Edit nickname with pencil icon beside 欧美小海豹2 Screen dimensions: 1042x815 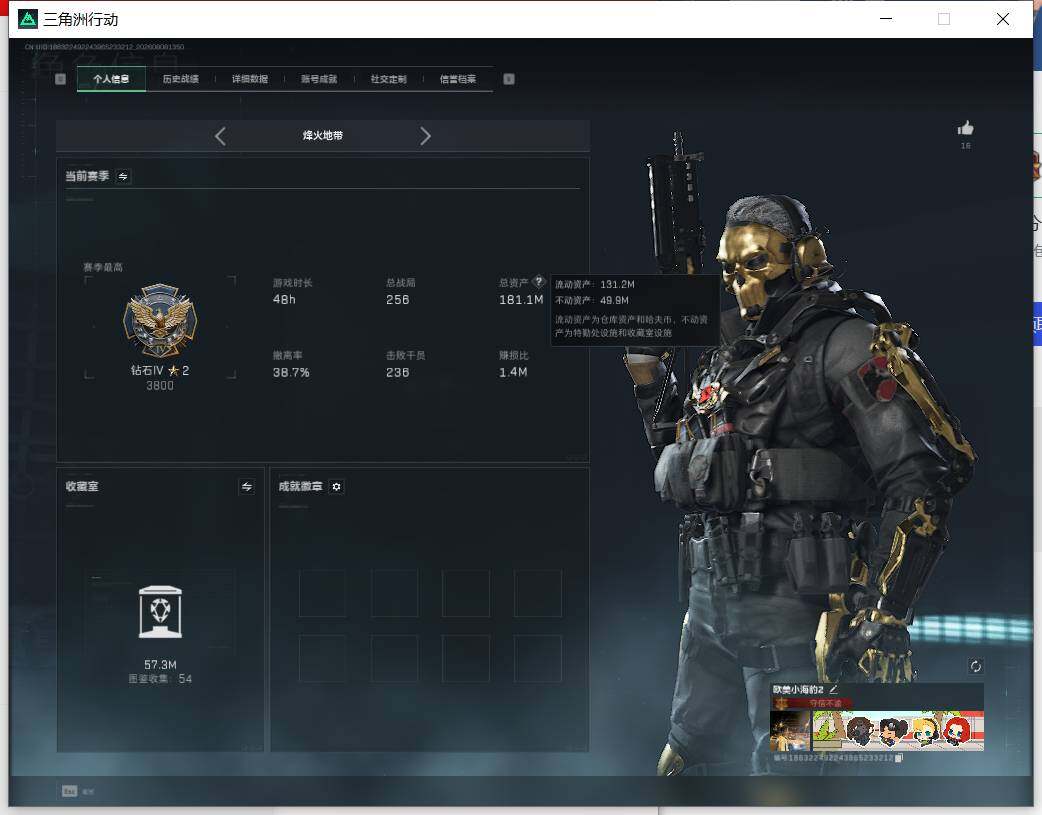click(833, 689)
